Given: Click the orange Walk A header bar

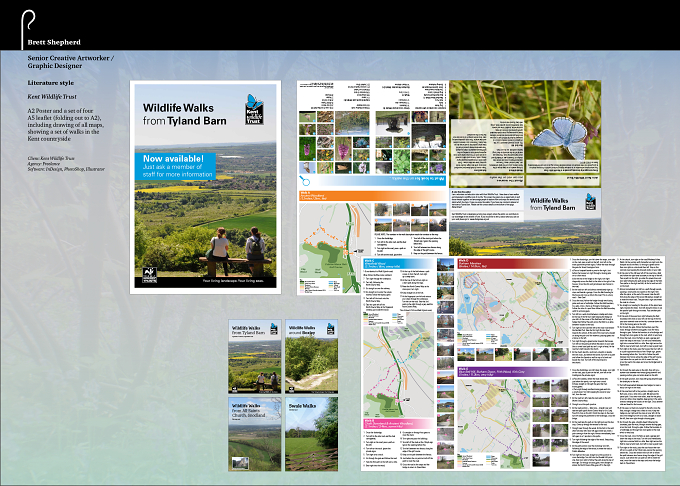Looking at the screenshot, I should 373,196.
